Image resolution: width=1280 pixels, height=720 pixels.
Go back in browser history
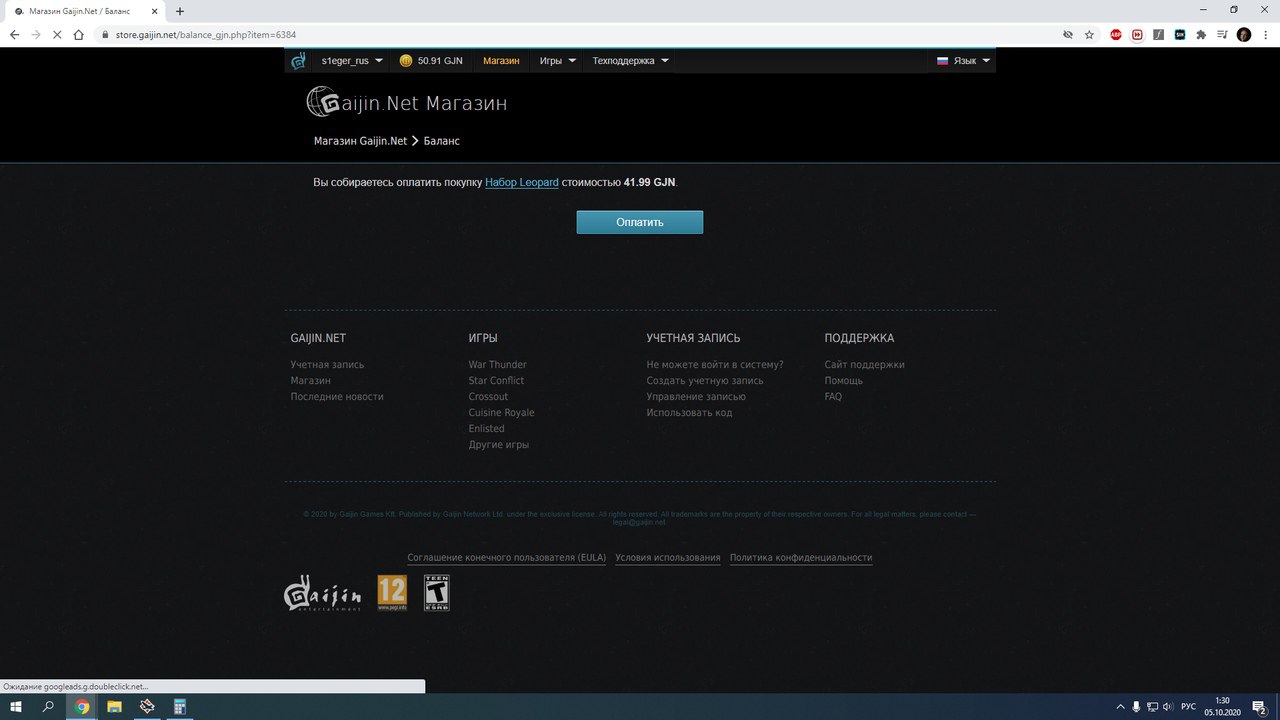pos(14,34)
